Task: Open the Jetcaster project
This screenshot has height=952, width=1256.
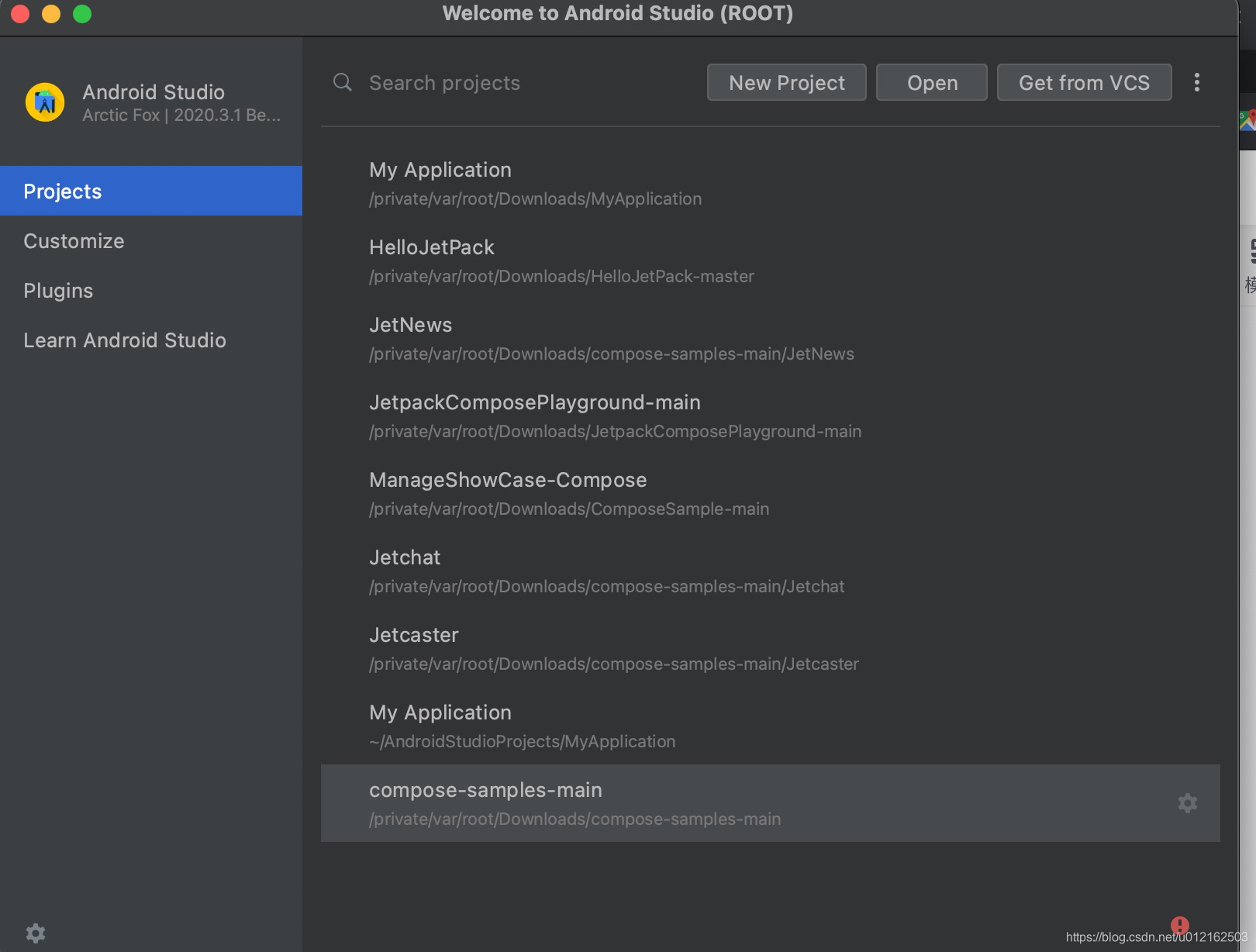Action: [x=771, y=648]
